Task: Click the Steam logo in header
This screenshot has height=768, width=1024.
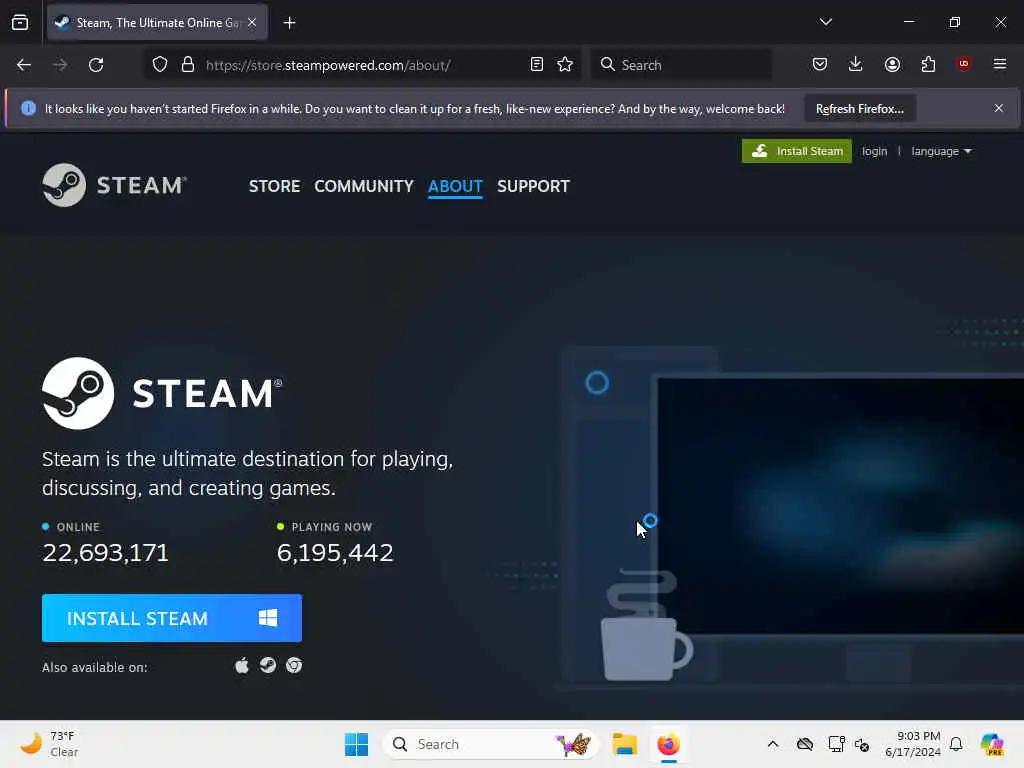Action: tap(114, 185)
